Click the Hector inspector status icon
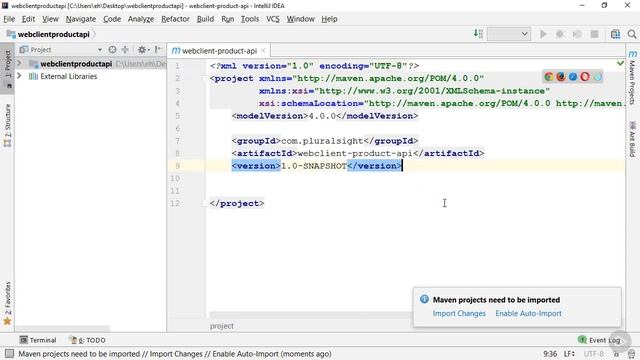Screen dimensions: 640x360 (x=632, y=354)
